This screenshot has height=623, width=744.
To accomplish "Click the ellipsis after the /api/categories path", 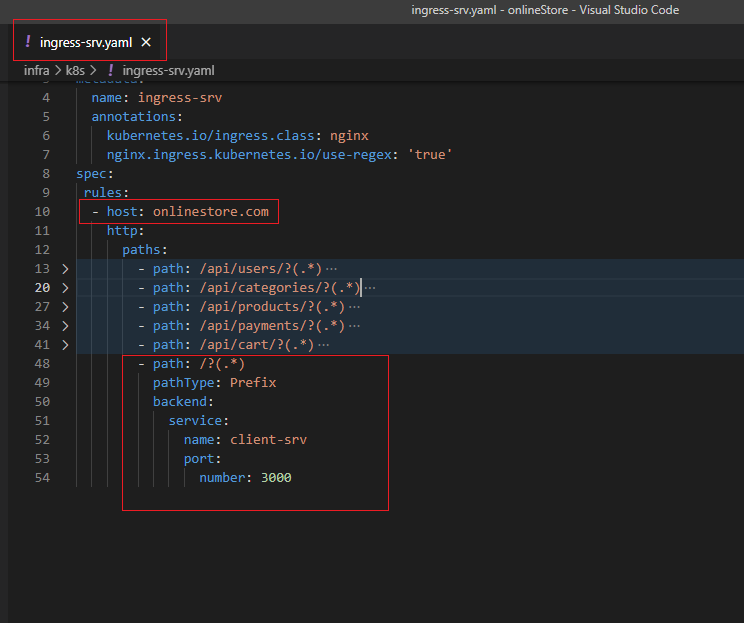I will coord(370,288).
